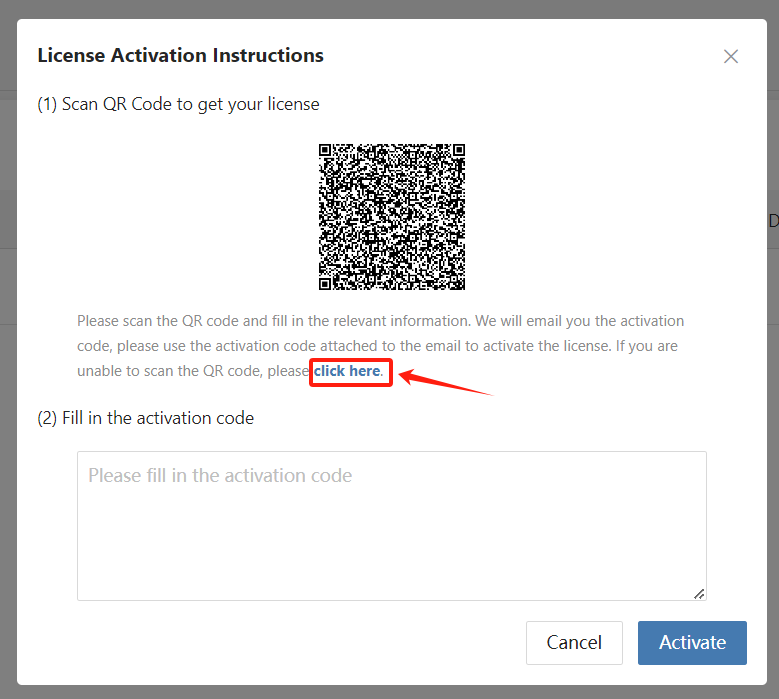Click the textarea resize grip icon

click(699, 594)
